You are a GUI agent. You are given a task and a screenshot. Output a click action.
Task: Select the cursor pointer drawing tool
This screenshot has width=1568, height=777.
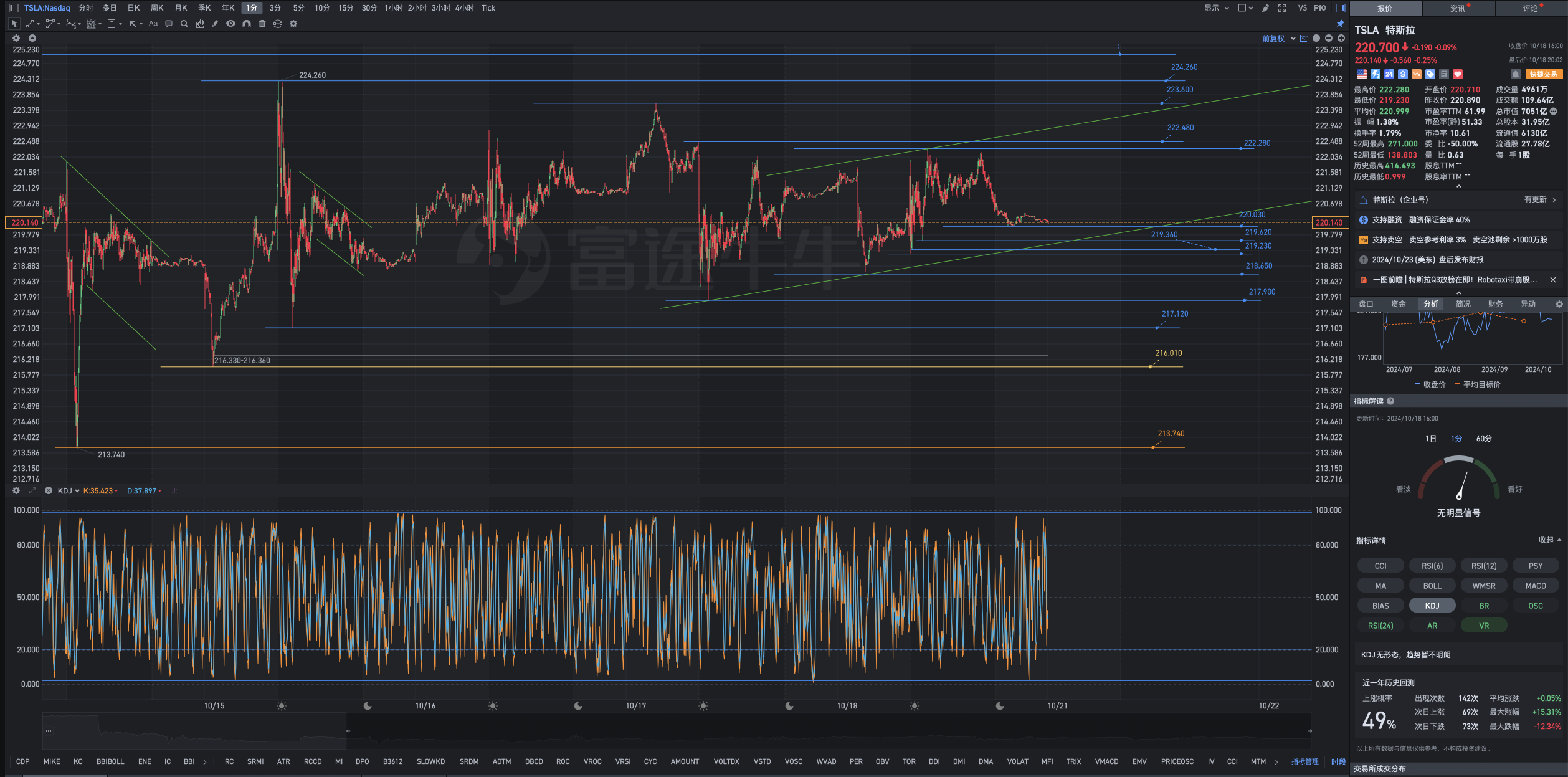[x=14, y=24]
